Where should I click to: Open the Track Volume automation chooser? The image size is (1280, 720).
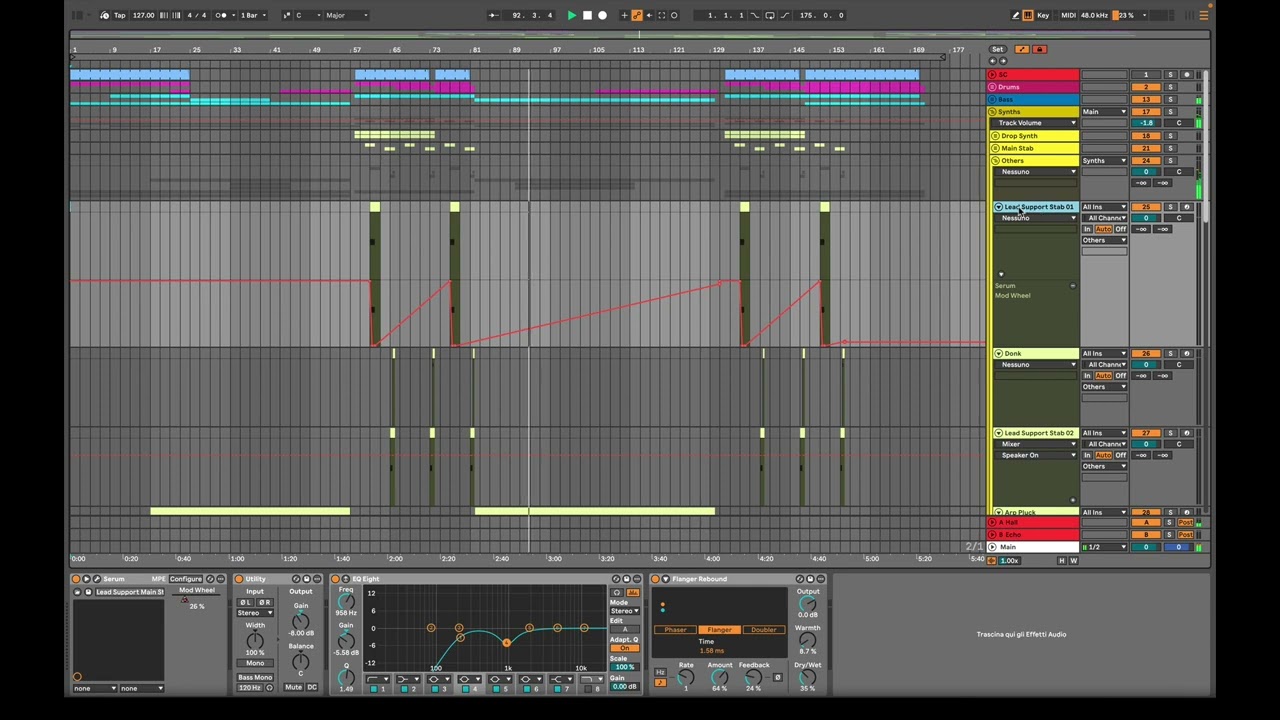1037,123
